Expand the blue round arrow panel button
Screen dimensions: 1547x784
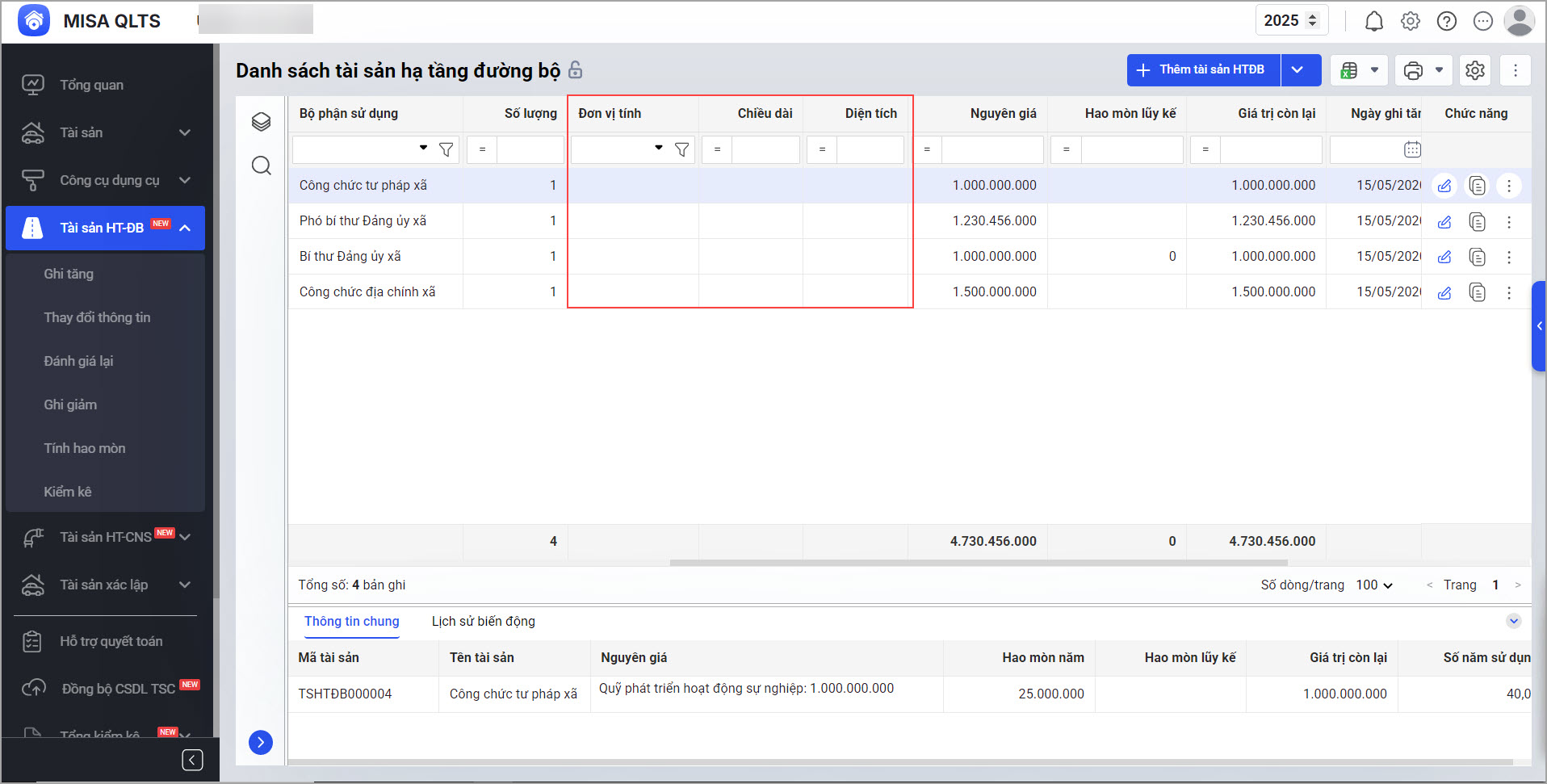point(261,742)
